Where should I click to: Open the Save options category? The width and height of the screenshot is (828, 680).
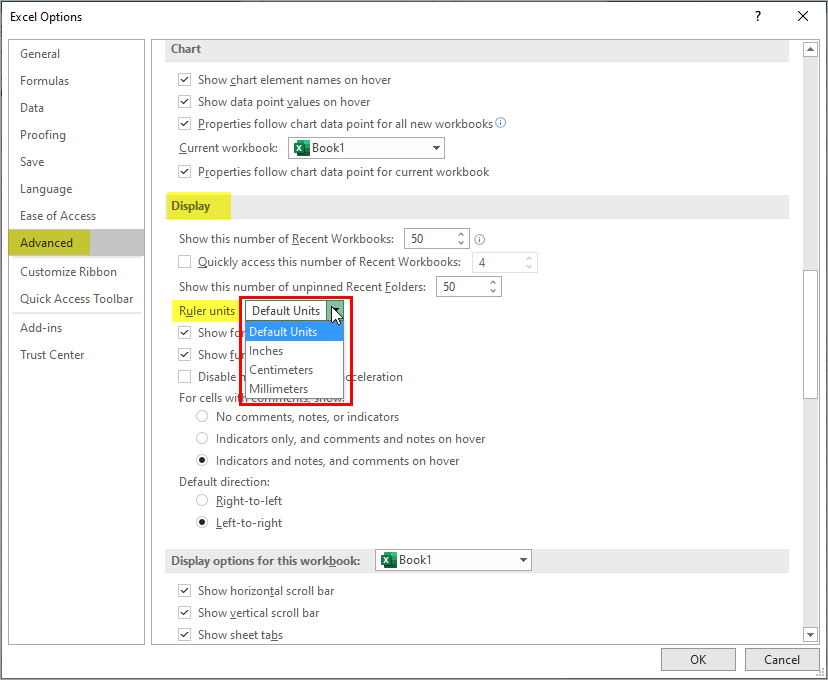77,162
